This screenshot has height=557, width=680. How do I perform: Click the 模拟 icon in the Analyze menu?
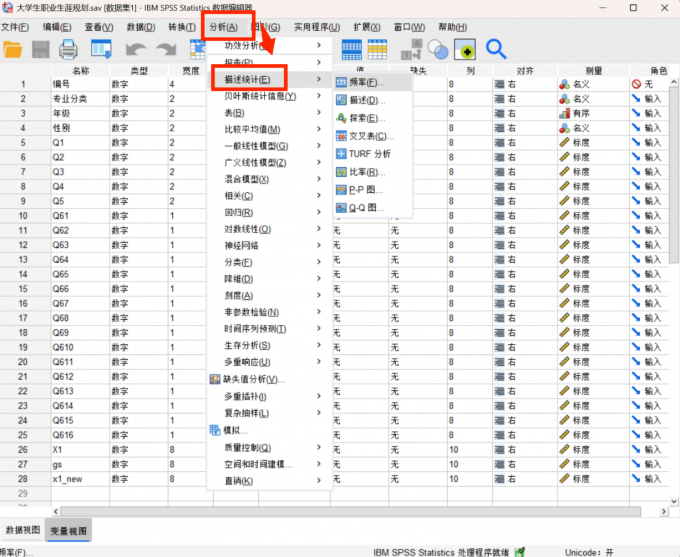215,430
